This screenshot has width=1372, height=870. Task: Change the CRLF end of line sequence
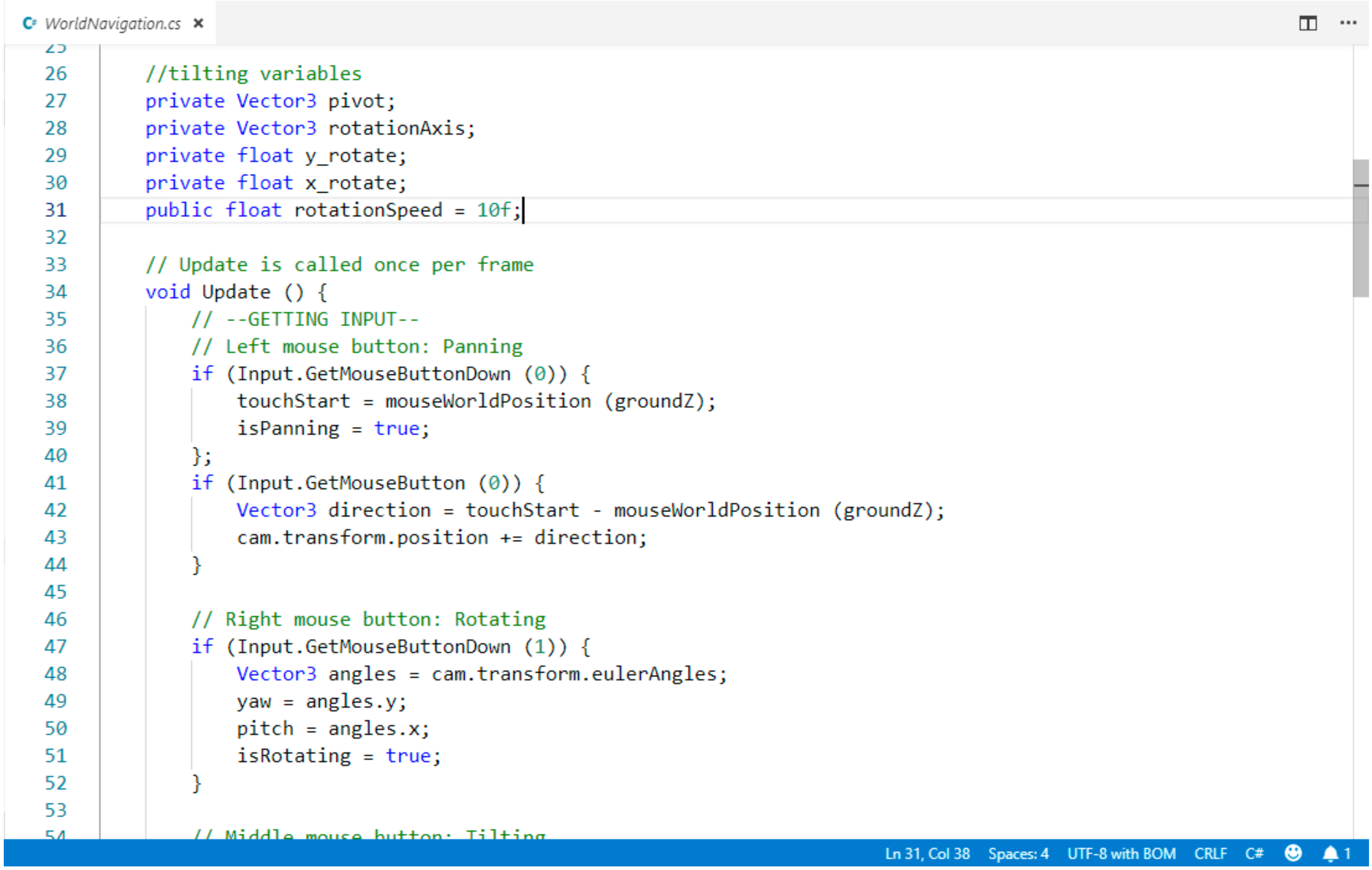(1210, 853)
